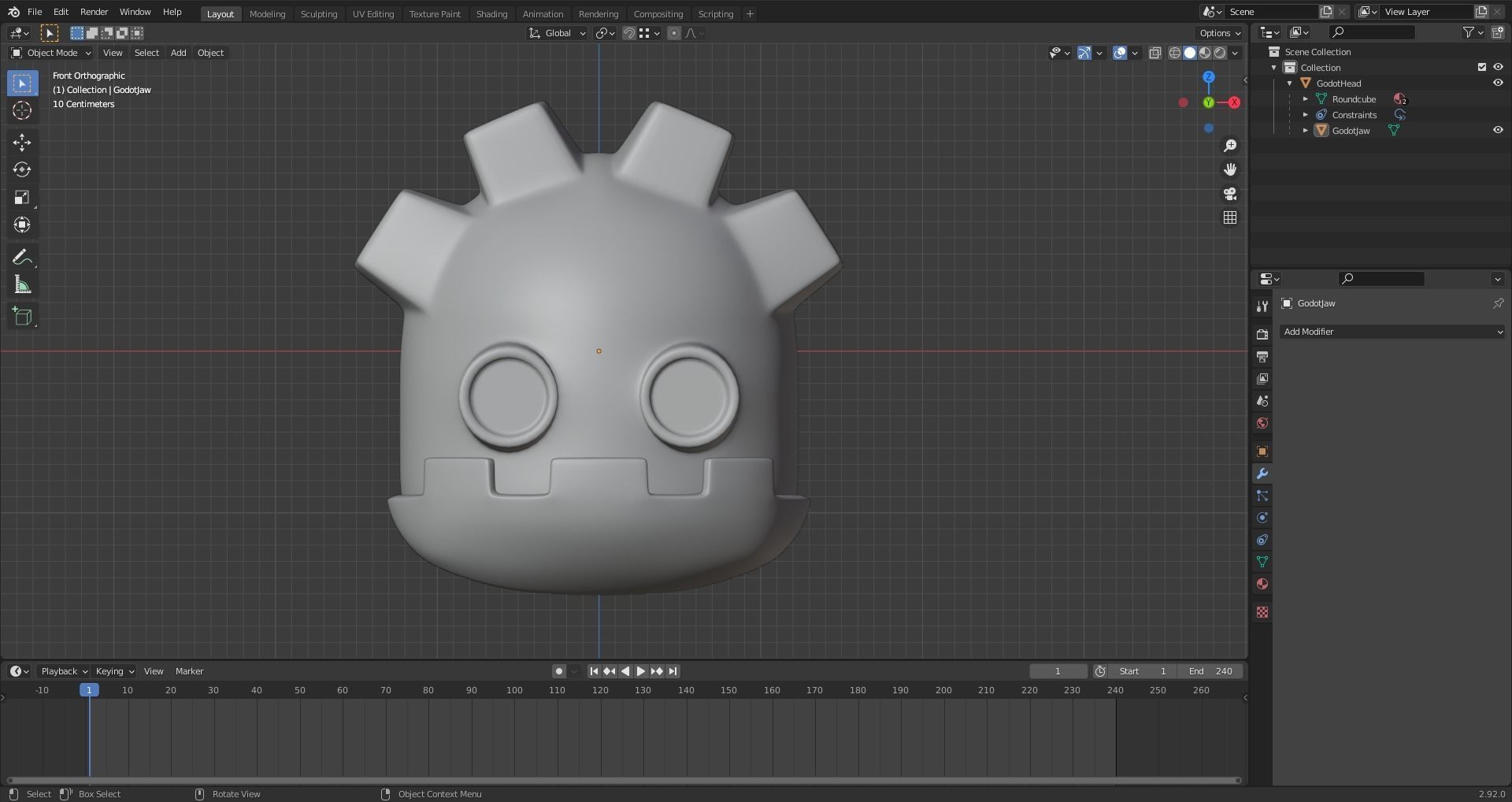The height and width of the screenshot is (802, 1512).
Task: Select the Move tool
Action: click(22, 143)
